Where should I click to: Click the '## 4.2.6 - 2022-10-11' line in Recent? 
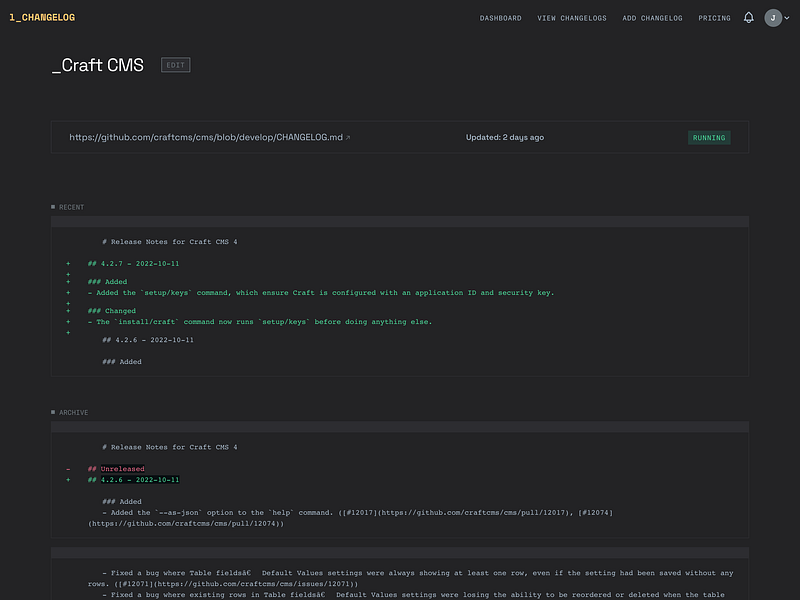click(x=148, y=340)
